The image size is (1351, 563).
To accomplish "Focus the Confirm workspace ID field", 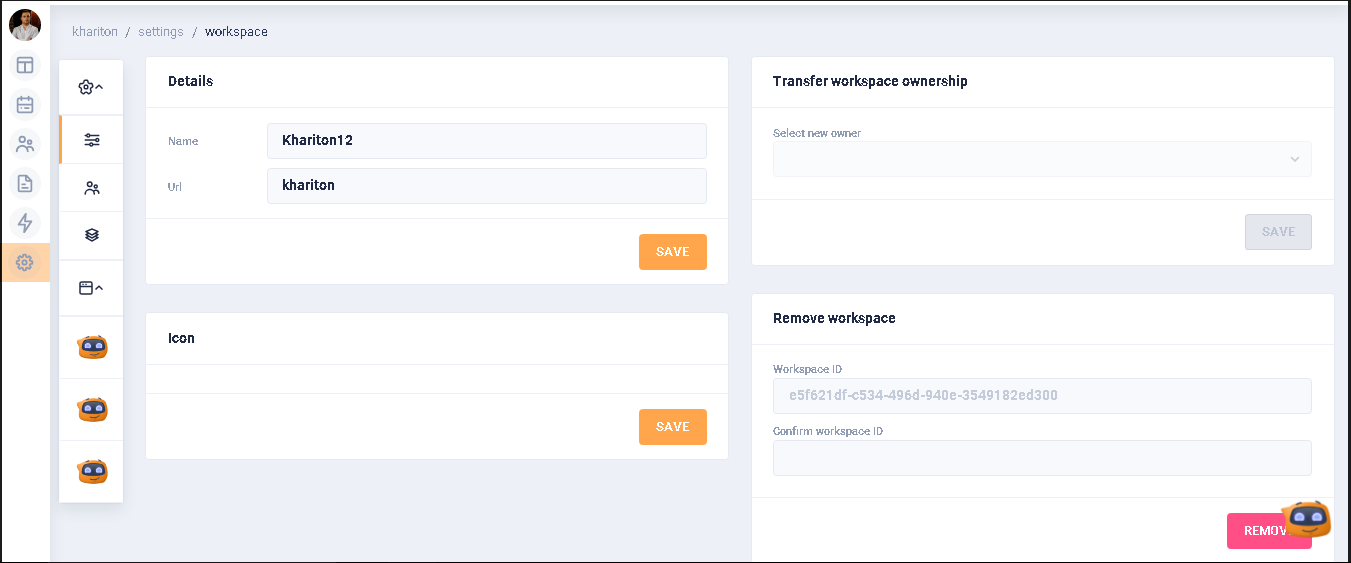I will pyautogui.click(x=1041, y=458).
